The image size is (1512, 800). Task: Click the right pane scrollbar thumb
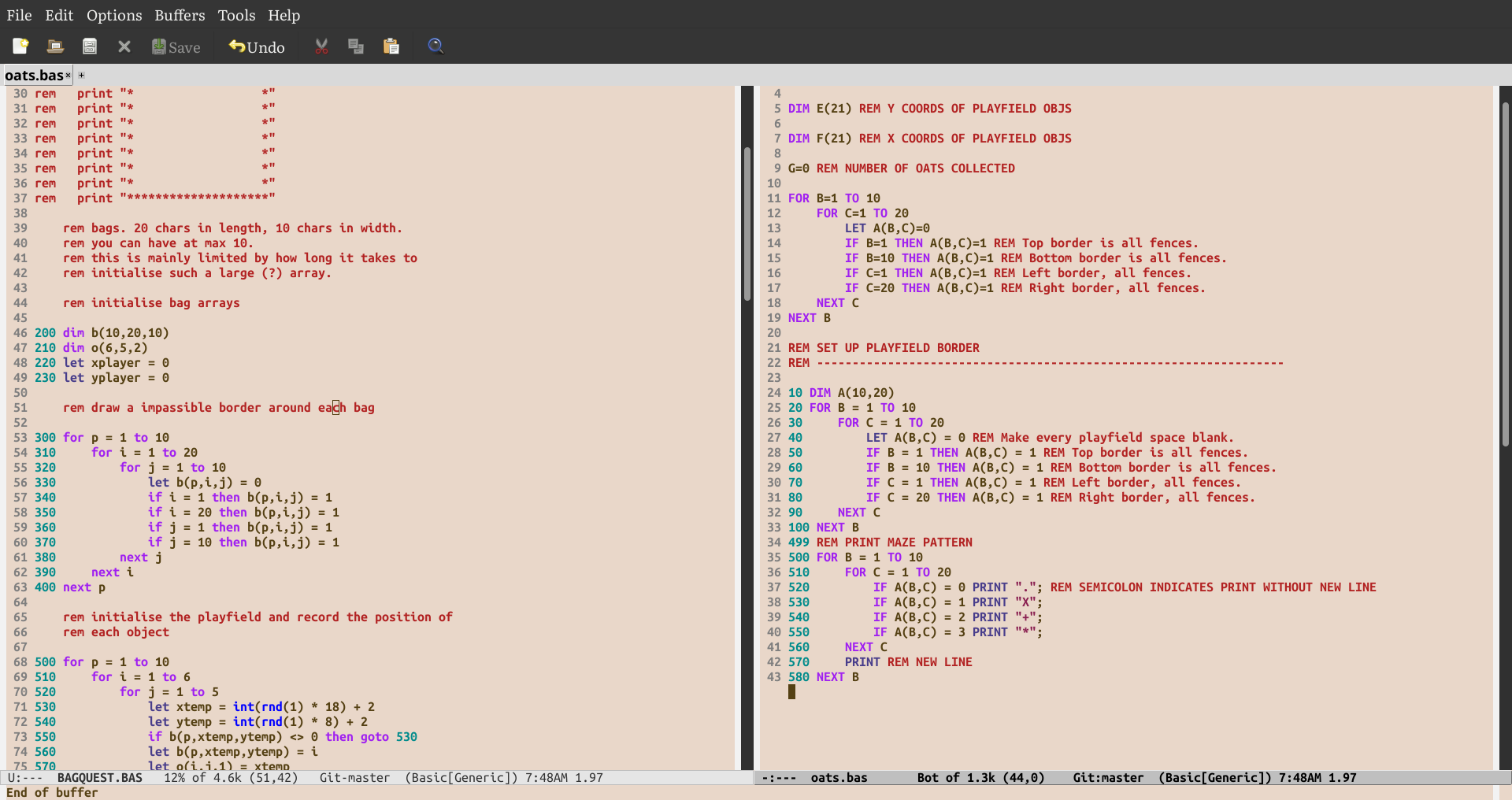(x=1505, y=275)
